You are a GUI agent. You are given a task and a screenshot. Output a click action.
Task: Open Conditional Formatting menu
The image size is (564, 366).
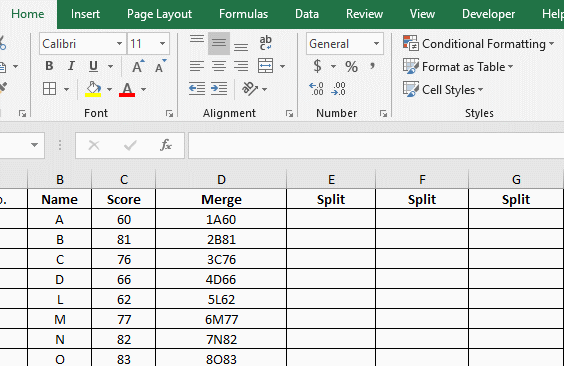click(x=478, y=44)
